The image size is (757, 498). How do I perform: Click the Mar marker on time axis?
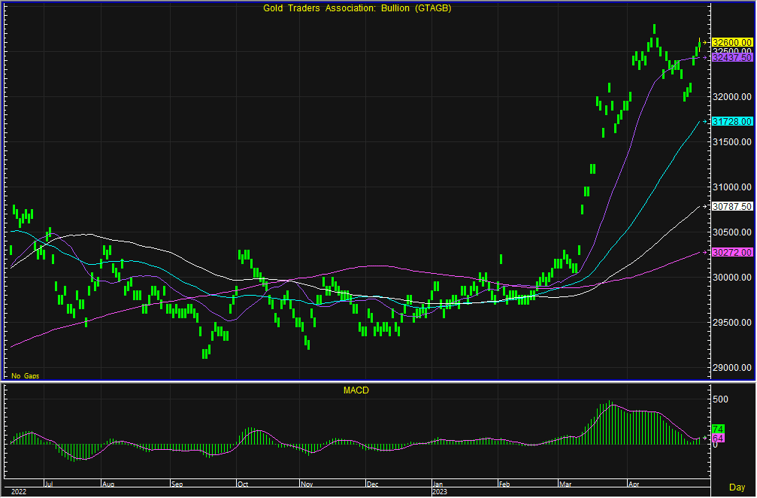coord(567,482)
